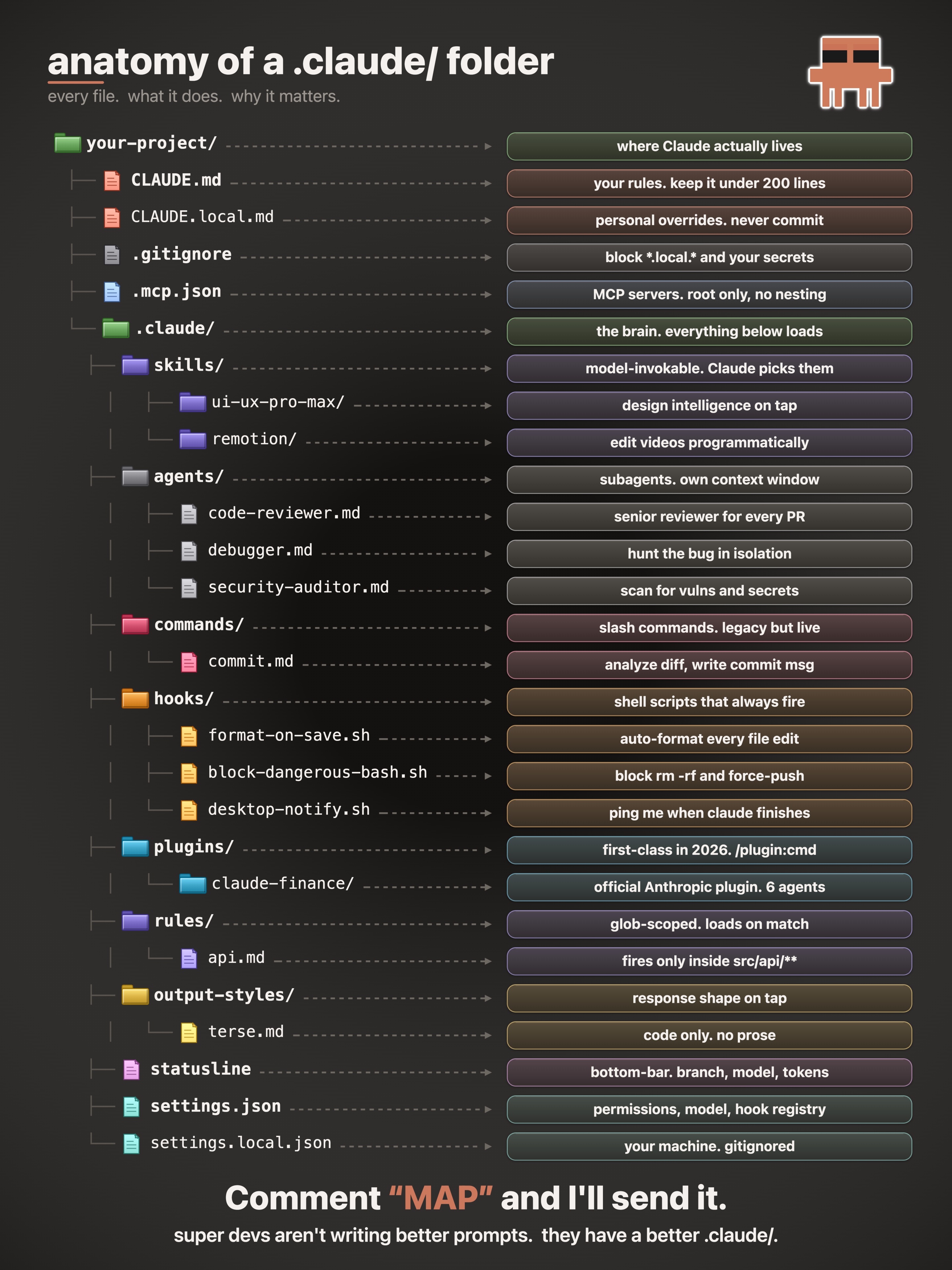The image size is (952, 1270).
Task: Select 'official Anthropic plugin. 6 agents' label
Action: tap(709, 887)
